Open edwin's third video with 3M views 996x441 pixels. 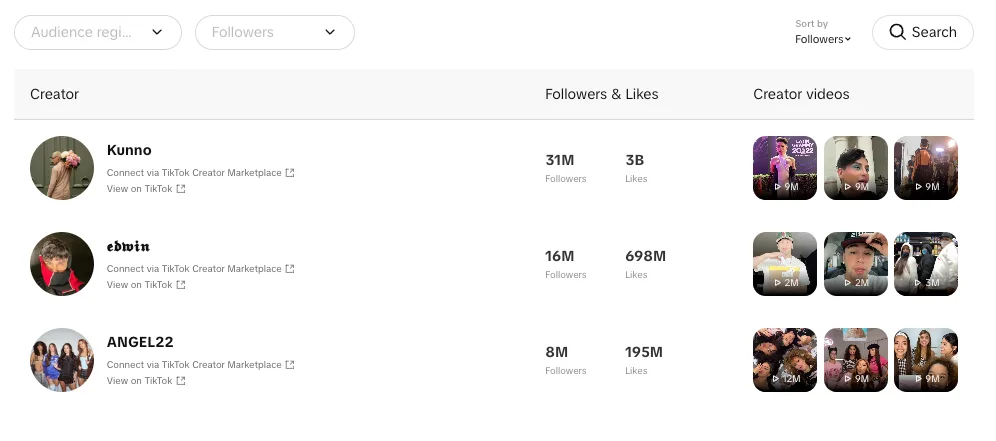926,264
